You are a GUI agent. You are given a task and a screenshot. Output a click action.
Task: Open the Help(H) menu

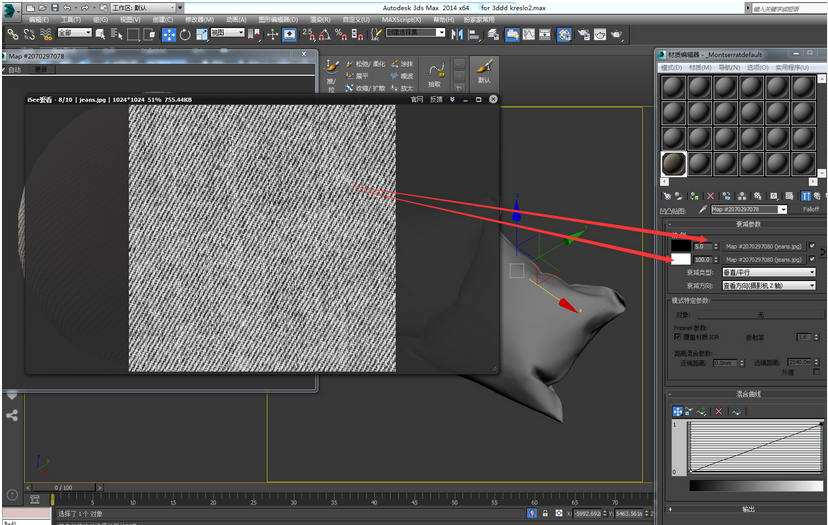tap(444, 20)
